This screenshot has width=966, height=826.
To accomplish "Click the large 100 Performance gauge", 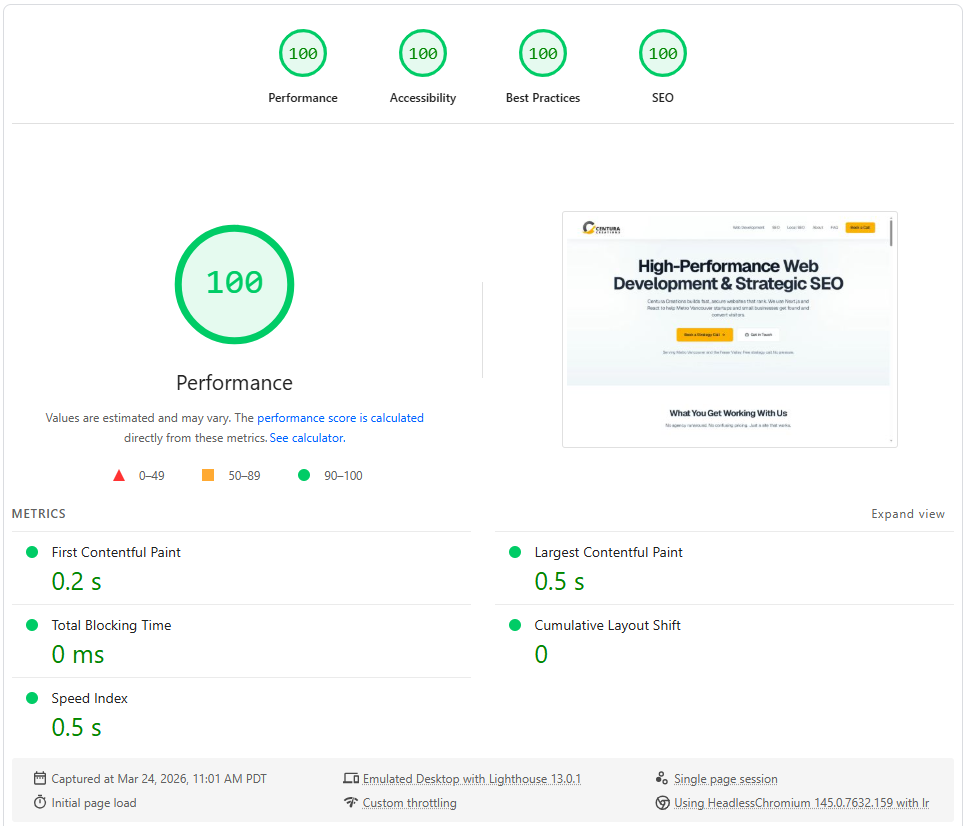I will coord(235,284).
